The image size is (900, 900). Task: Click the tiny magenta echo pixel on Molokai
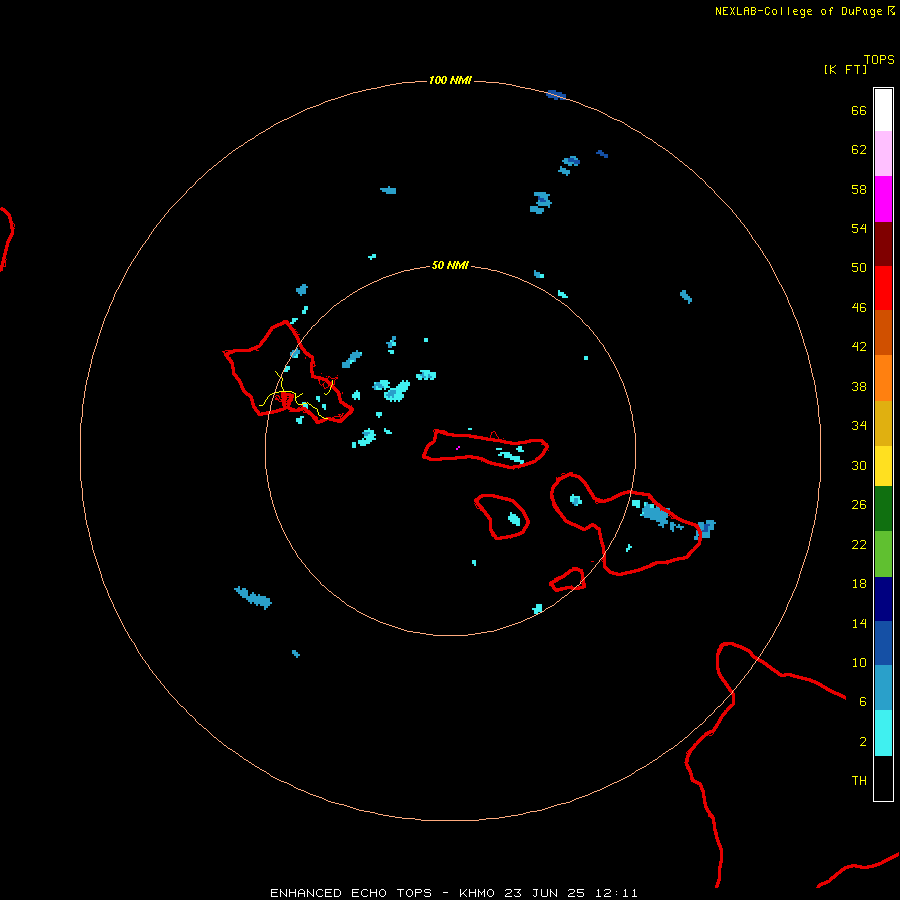click(x=458, y=448)
